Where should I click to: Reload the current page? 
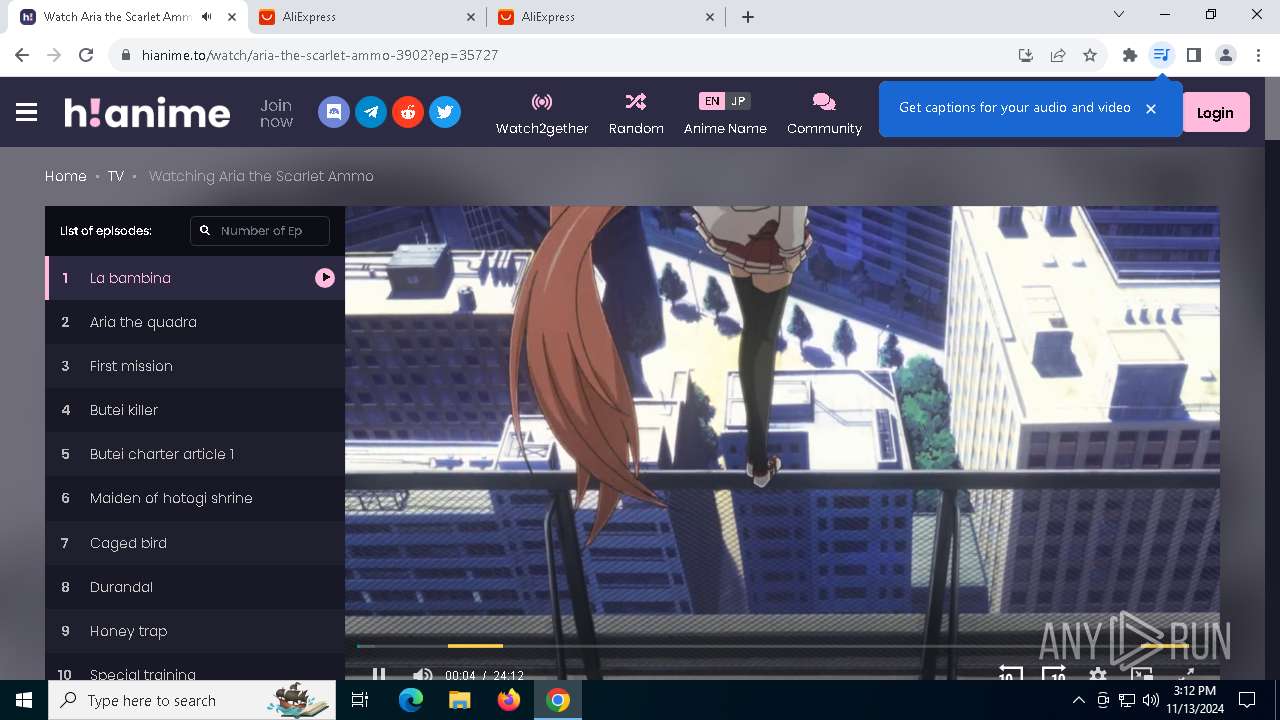pos(86,55)
